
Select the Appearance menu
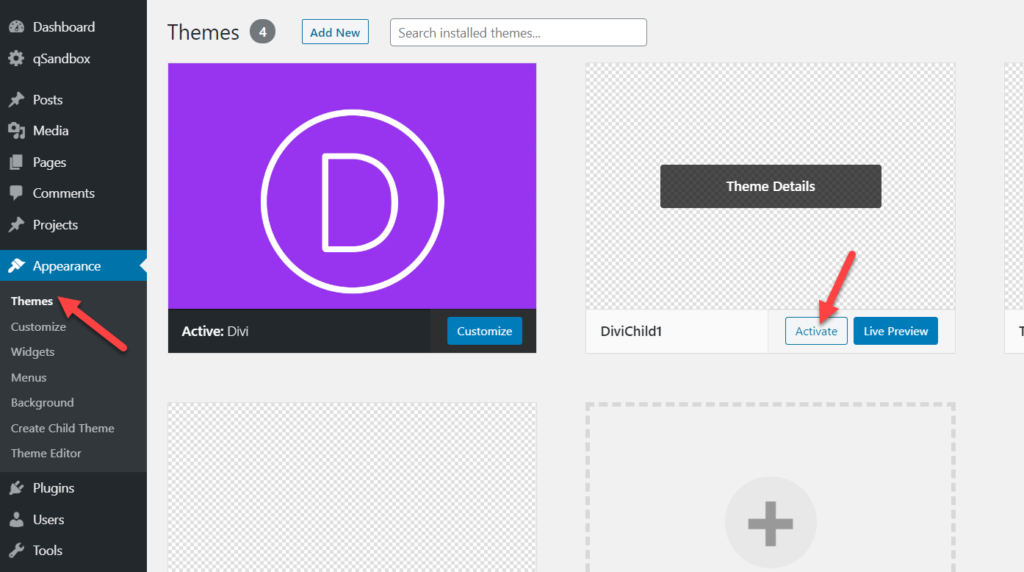pyautogui.click(x=73, y=266)
